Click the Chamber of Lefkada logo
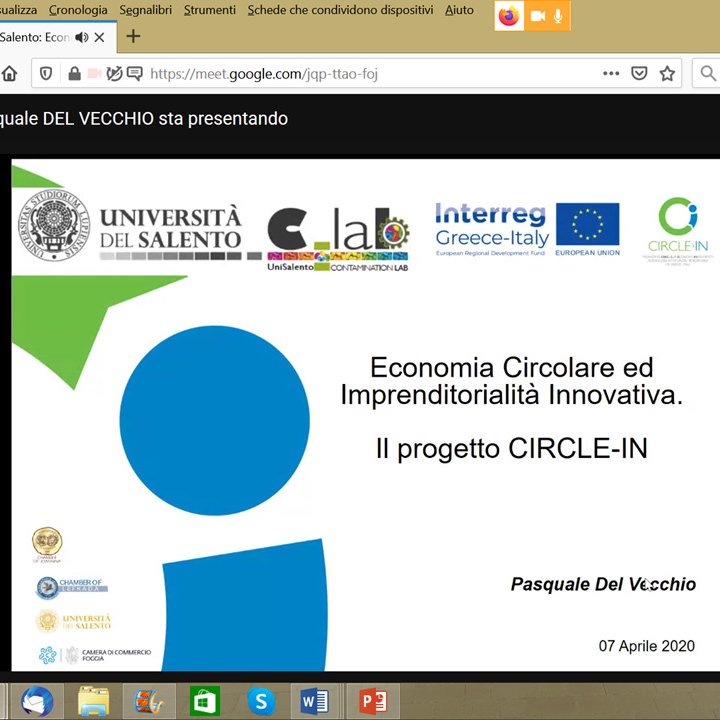Image resolution: width=720 pixels, height=720 pixels. coord(72,587)
